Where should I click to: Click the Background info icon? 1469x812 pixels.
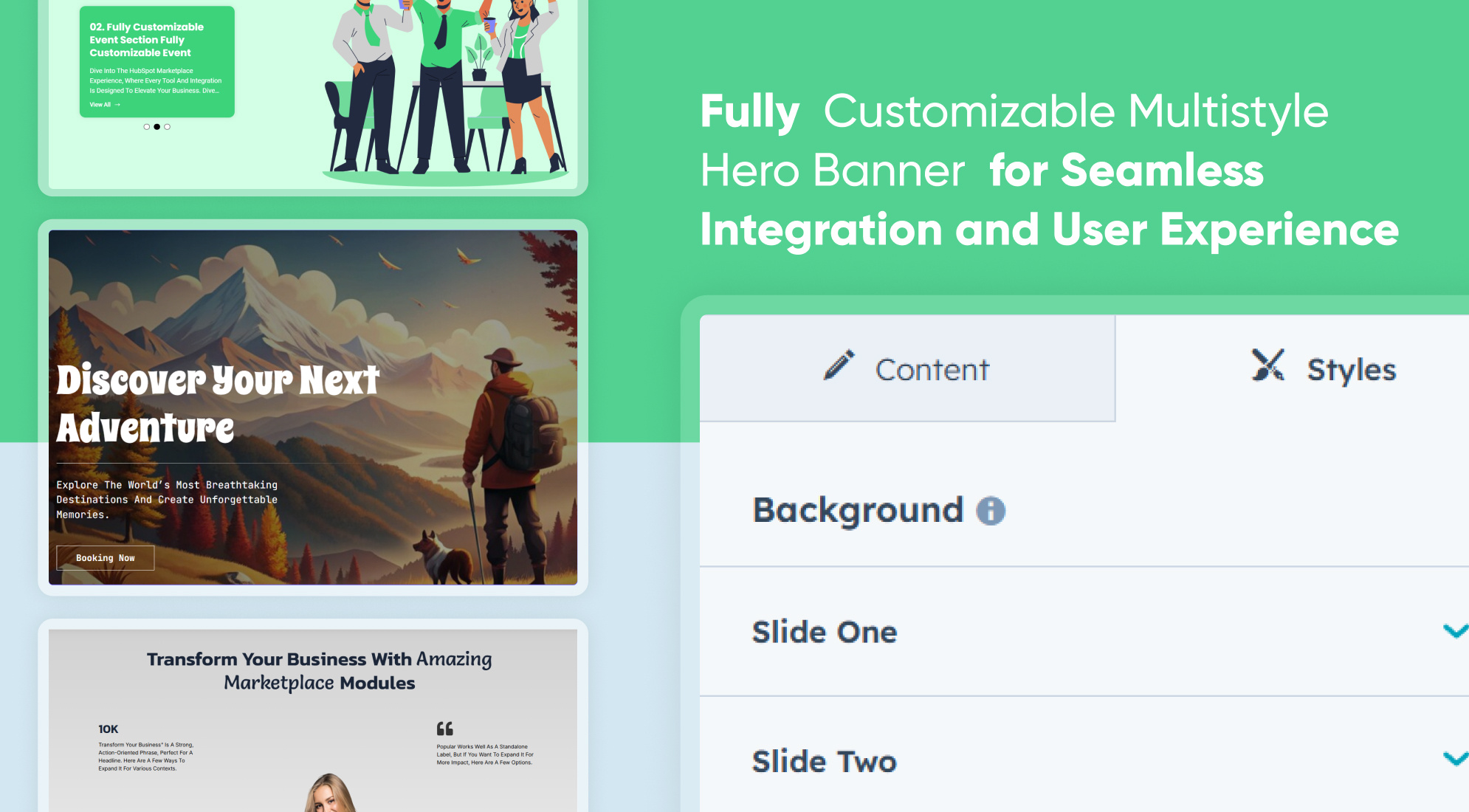[991, 511]
